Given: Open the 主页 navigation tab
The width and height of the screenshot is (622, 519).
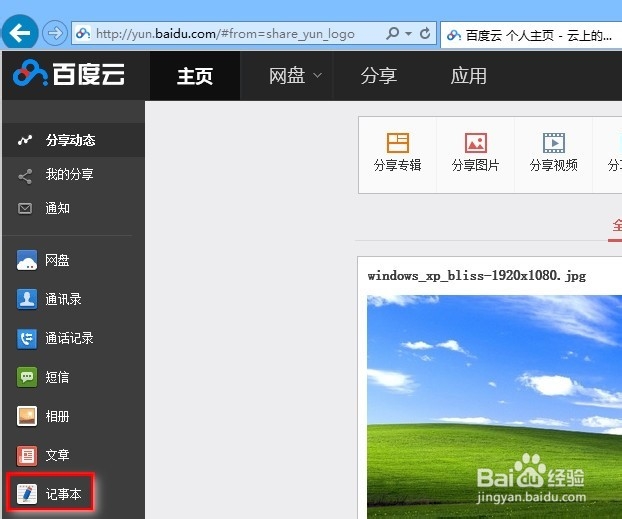Looking at the screenshot, I should [195, 76].
